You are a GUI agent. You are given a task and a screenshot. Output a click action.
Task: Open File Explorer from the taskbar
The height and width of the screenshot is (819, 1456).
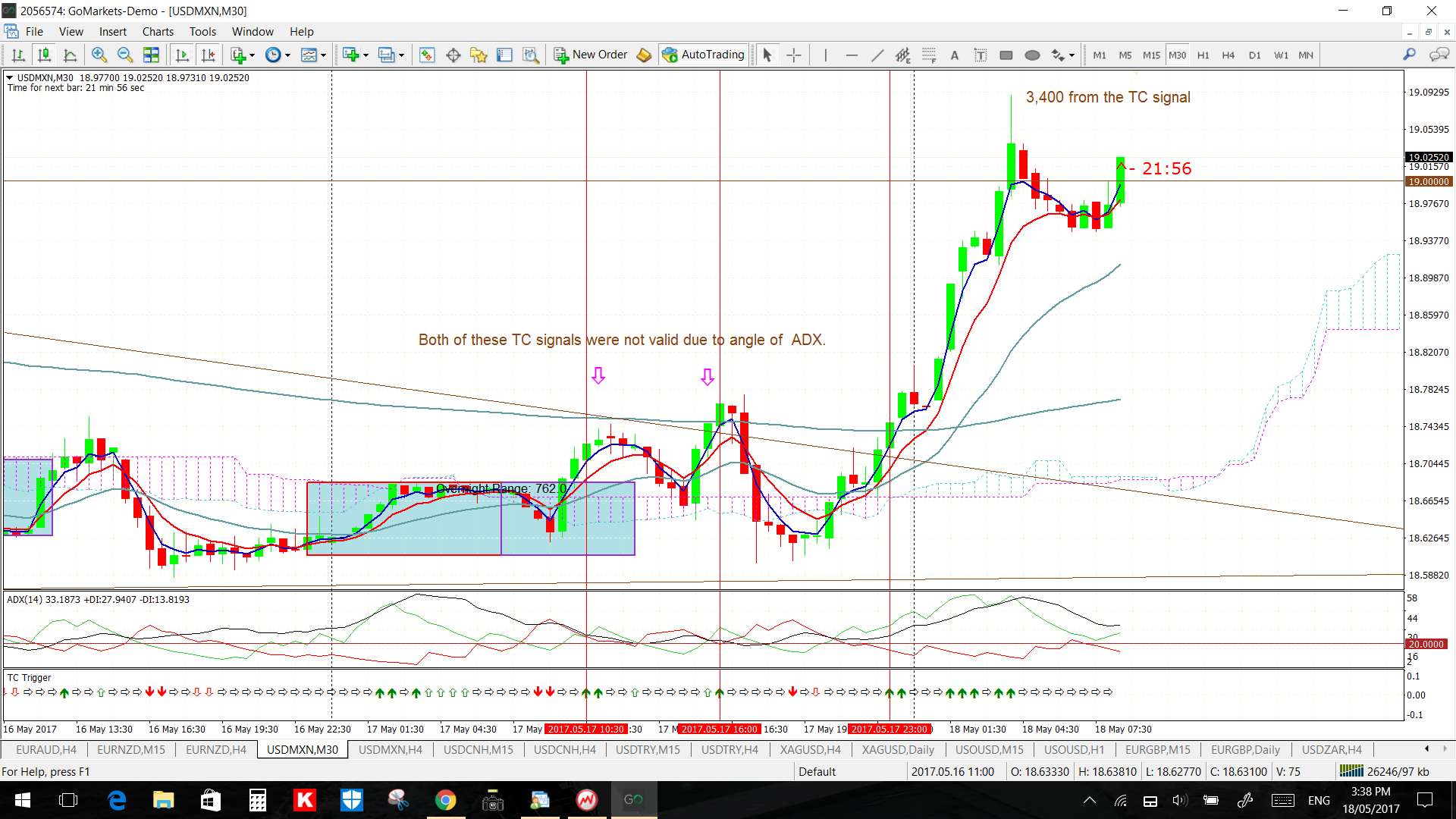tap(163, 800)
